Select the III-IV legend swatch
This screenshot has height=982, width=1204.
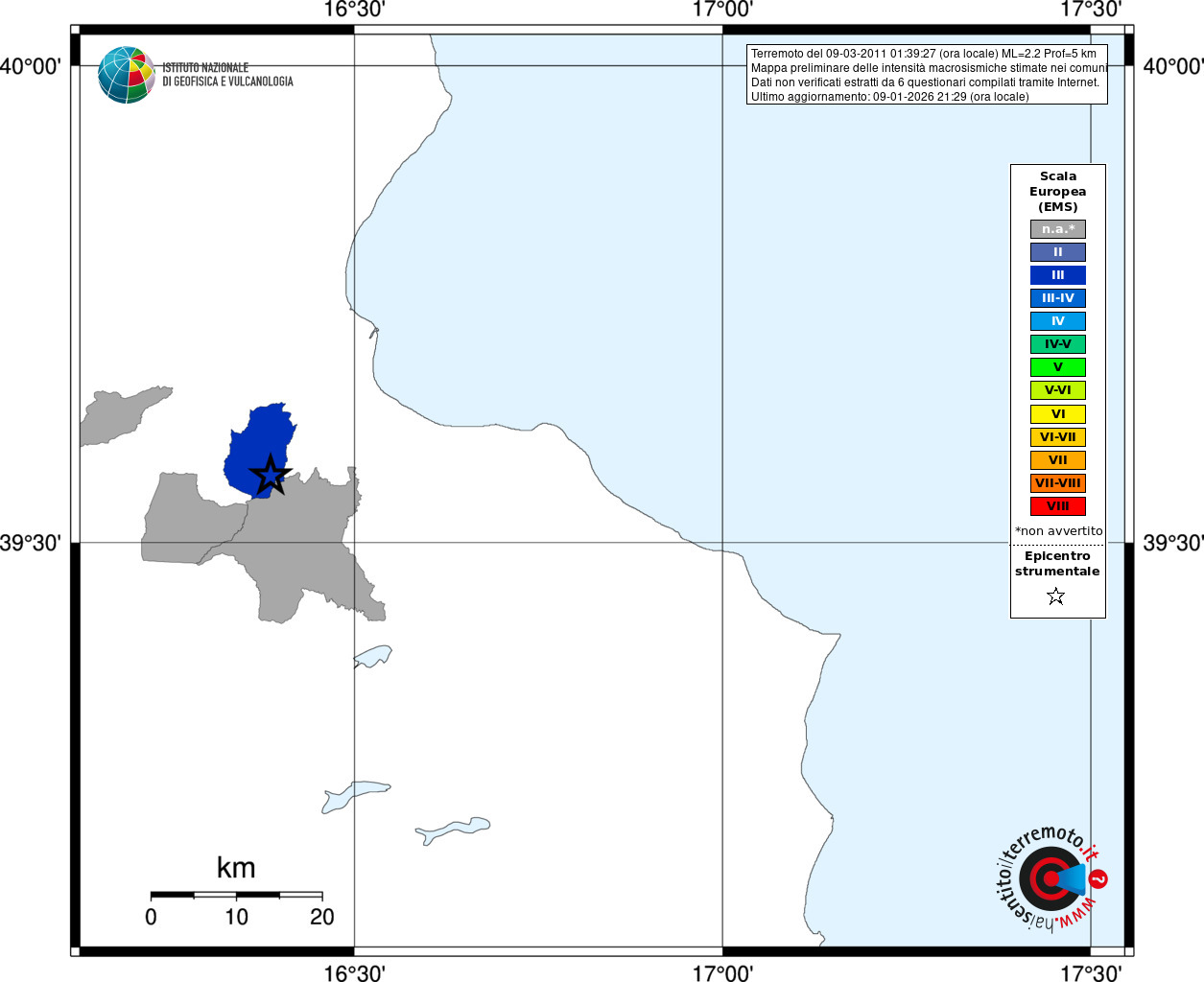(1058, 298)
